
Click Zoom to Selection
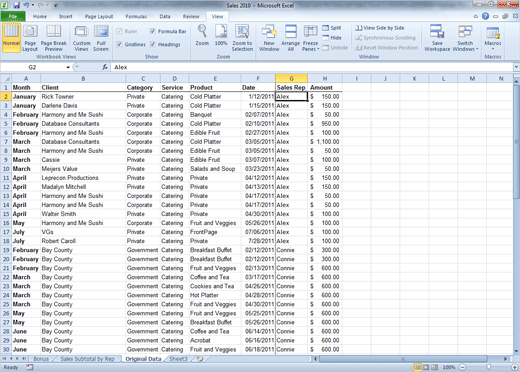[x=242, y=37]
